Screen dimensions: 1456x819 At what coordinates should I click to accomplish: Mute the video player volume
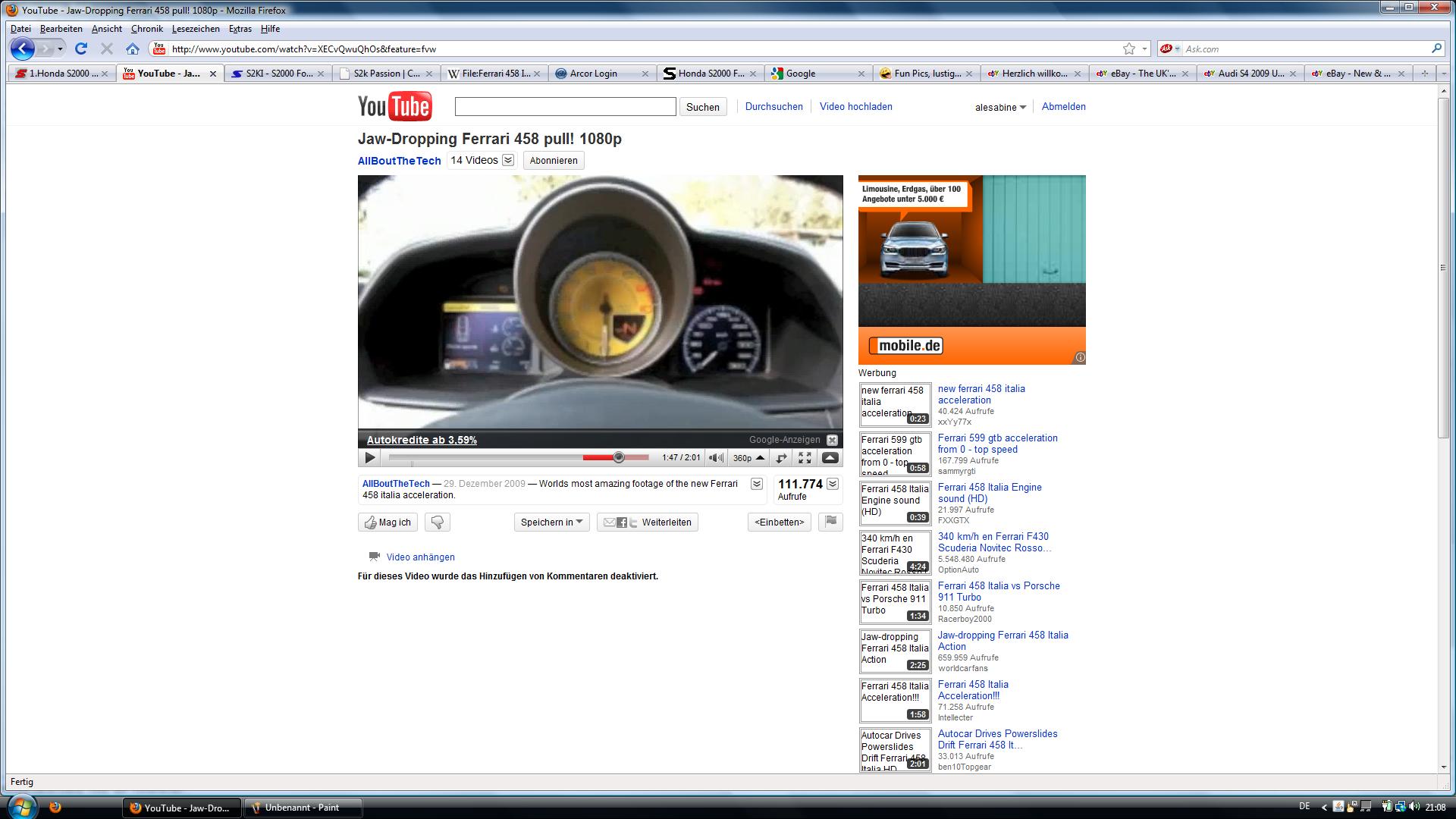pyautogui.click(x=715, y=457)
